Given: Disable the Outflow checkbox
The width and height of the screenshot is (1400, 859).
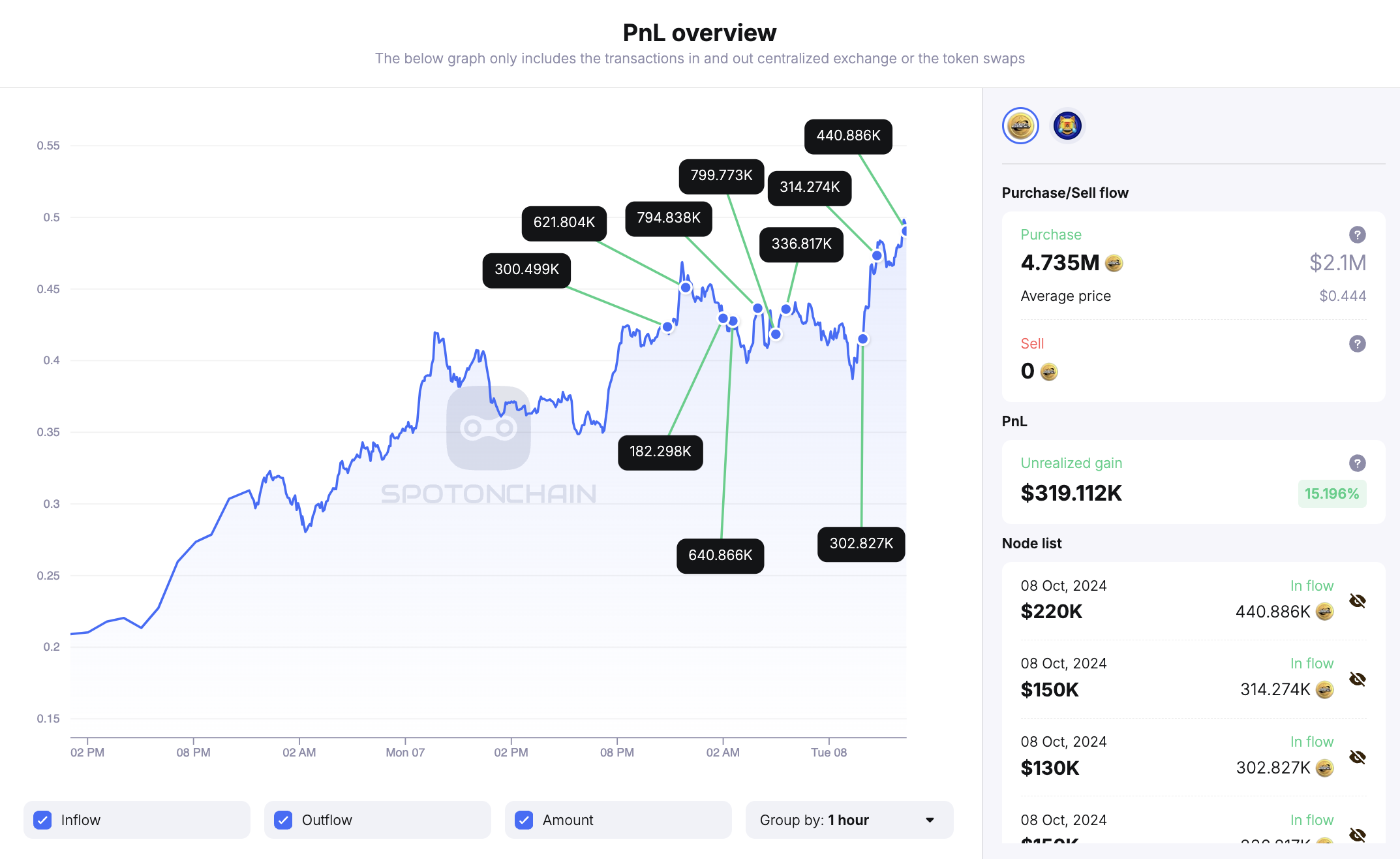Looking at the screenshot, I should tap(283, 819).
